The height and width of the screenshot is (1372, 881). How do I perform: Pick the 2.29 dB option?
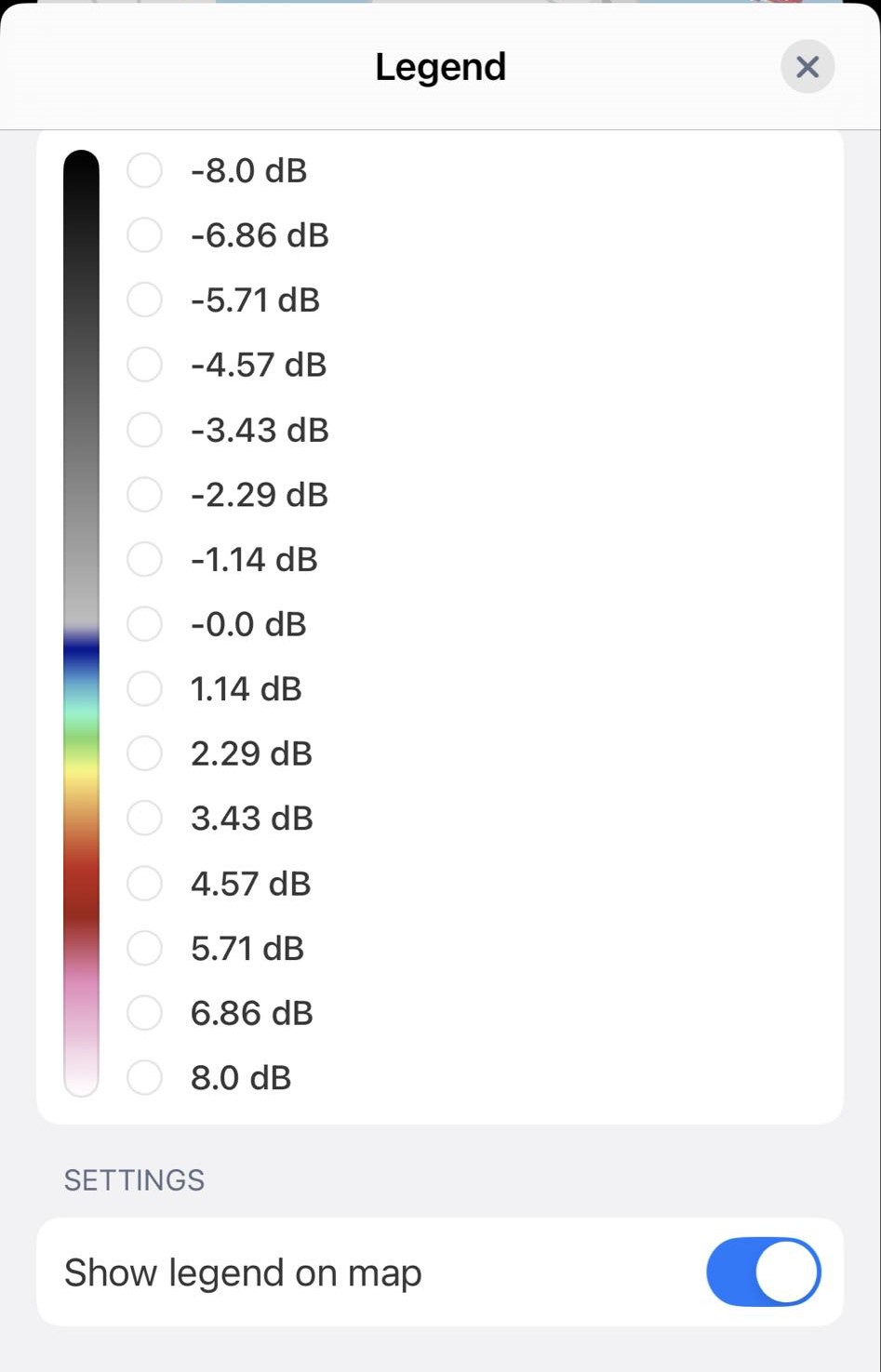coord(144,753)
